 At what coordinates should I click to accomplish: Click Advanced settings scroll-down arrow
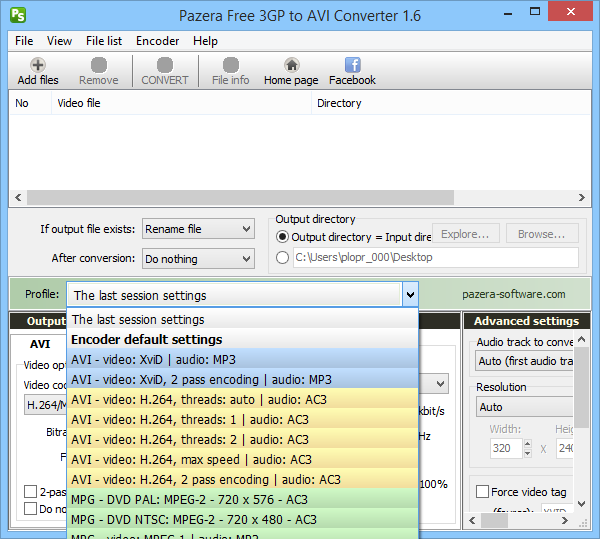tap(581, 504)
